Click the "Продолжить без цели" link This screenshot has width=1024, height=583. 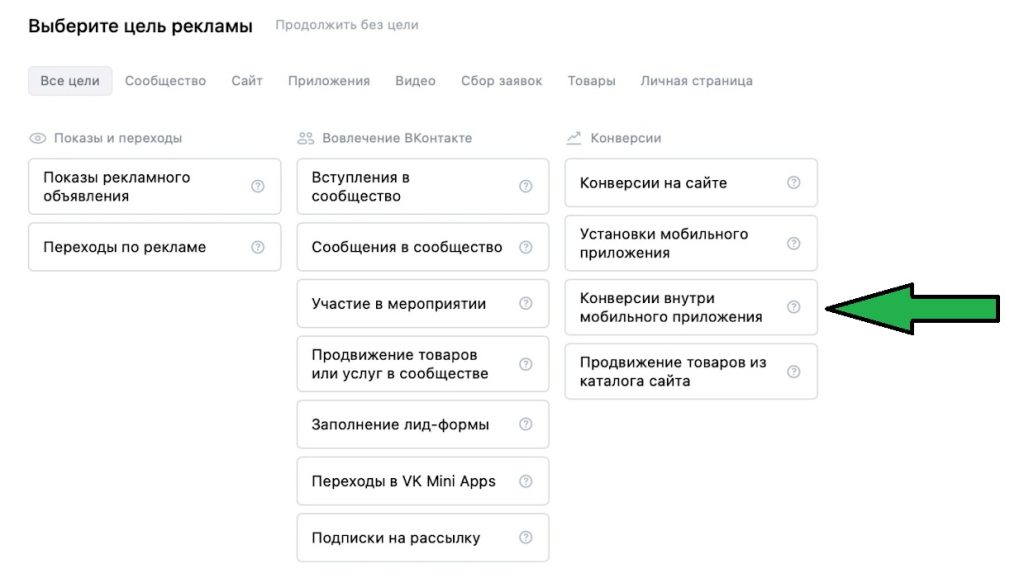tap(346, 25)
